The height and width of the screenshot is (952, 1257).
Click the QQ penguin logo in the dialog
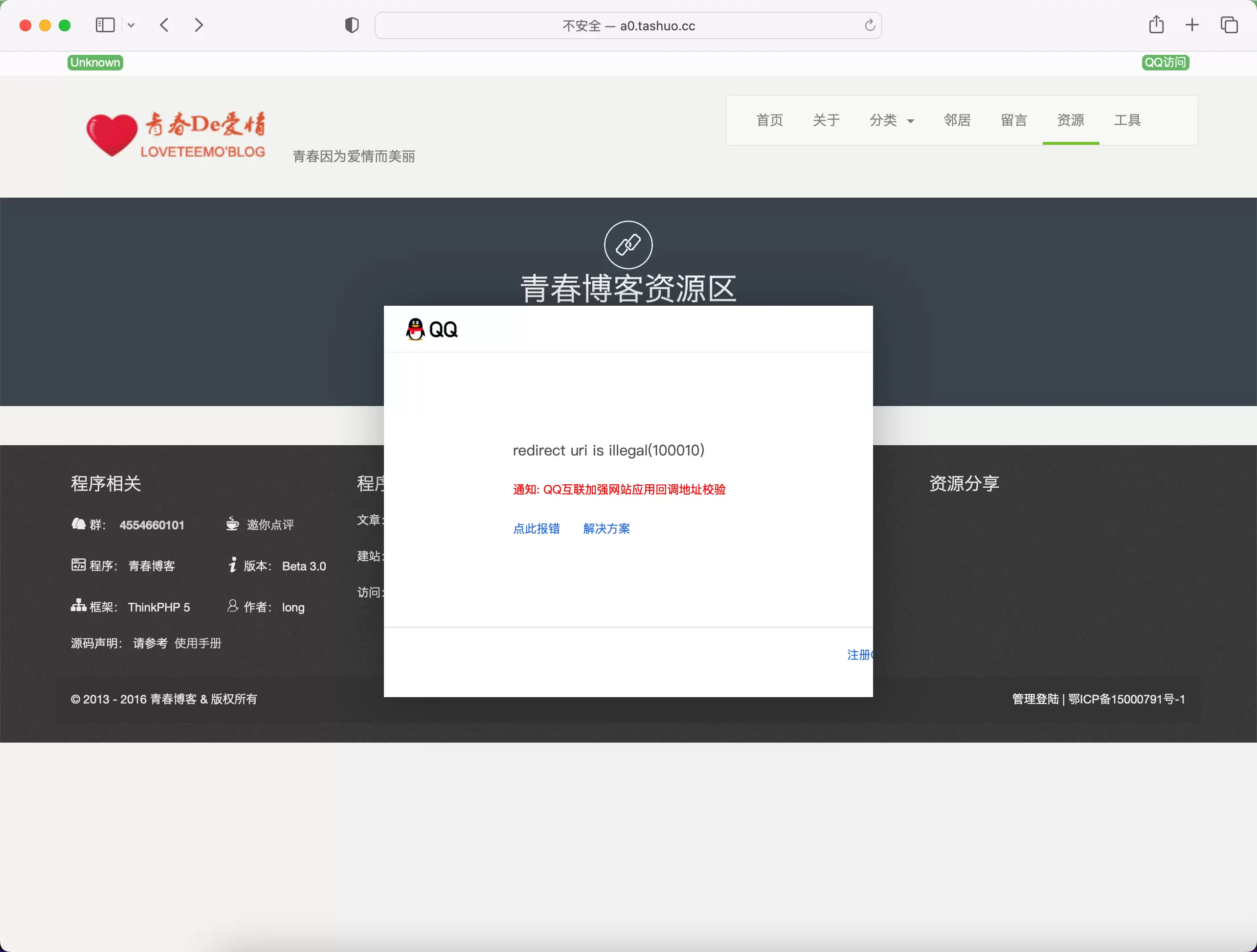(x=431, y=329)
